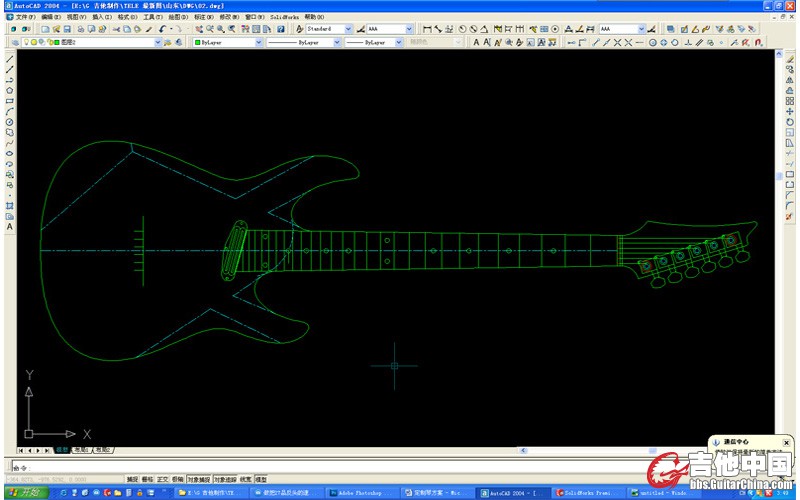Open the 视图(V) menu

[76, 17]
